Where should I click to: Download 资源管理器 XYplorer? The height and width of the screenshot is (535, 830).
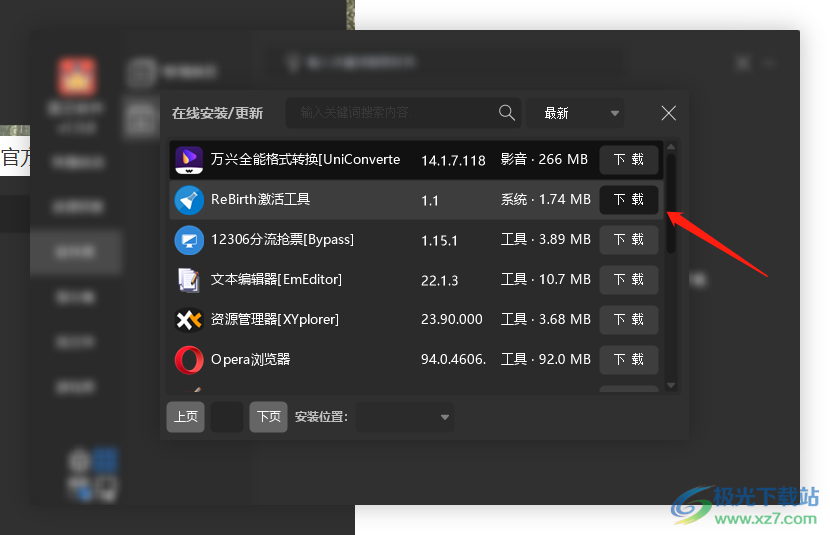click(628, 320)
